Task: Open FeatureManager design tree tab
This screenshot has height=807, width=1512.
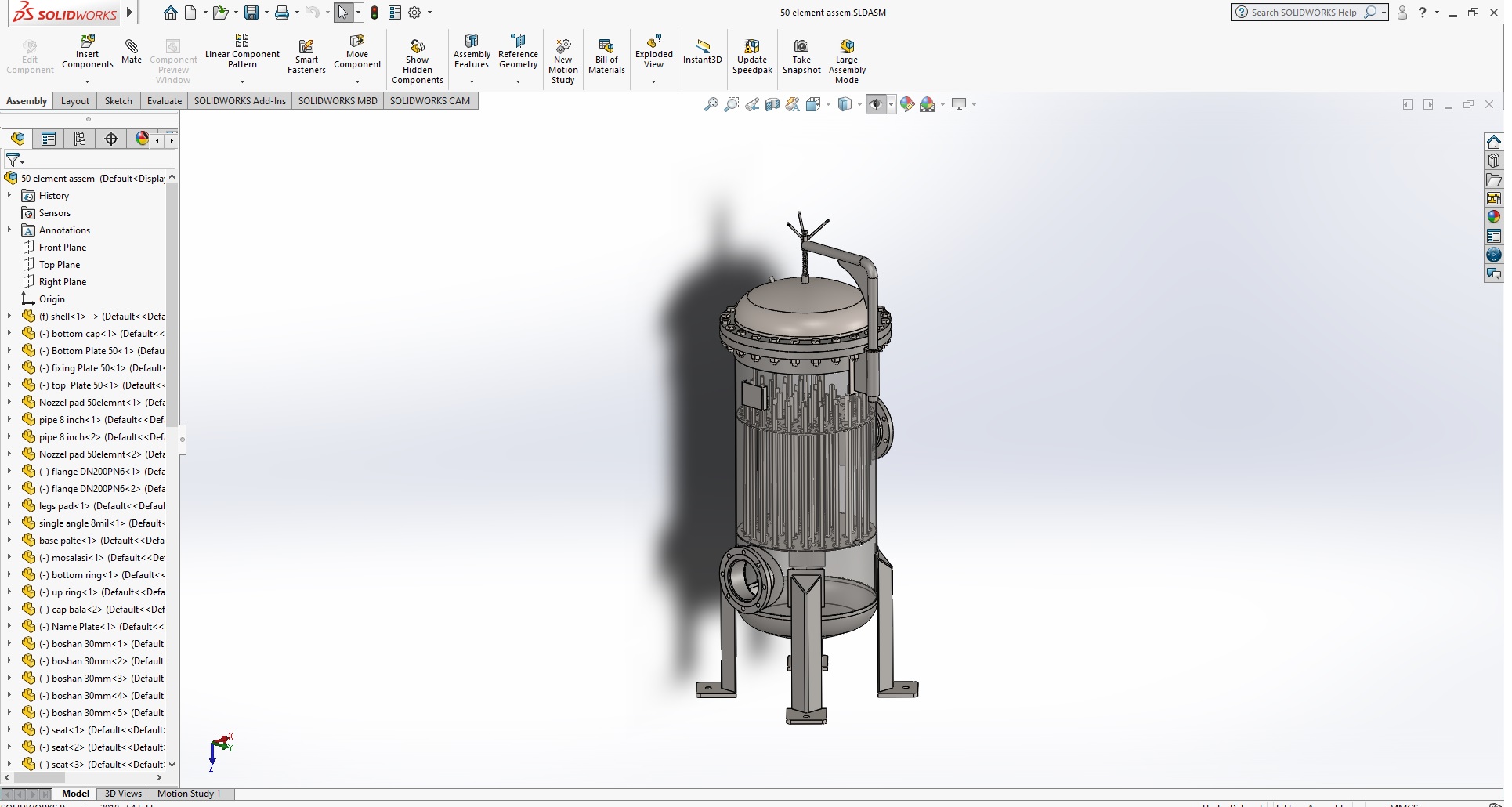Action: coord(17,139)
